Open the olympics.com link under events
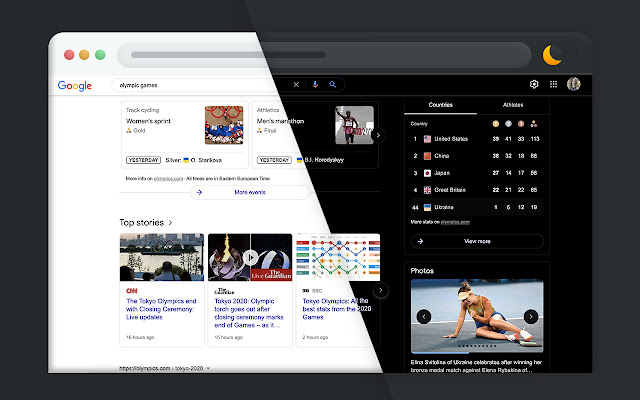The width and height of the screenshot is (640, 400). pyautogui.click(x=168, y=179)
